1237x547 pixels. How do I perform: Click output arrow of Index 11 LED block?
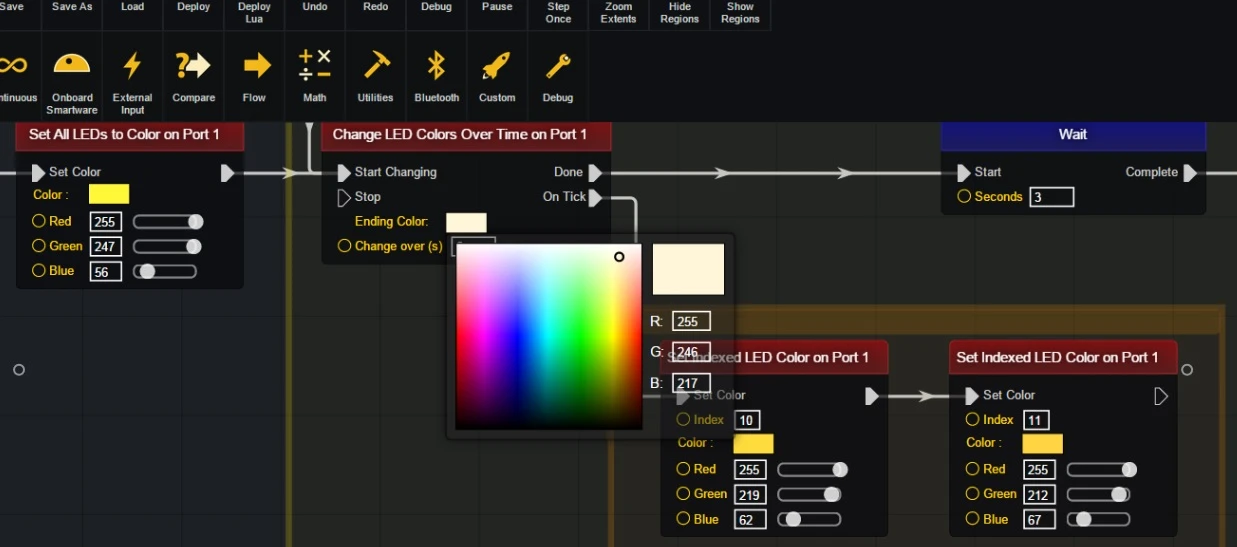click(1161, 396)
